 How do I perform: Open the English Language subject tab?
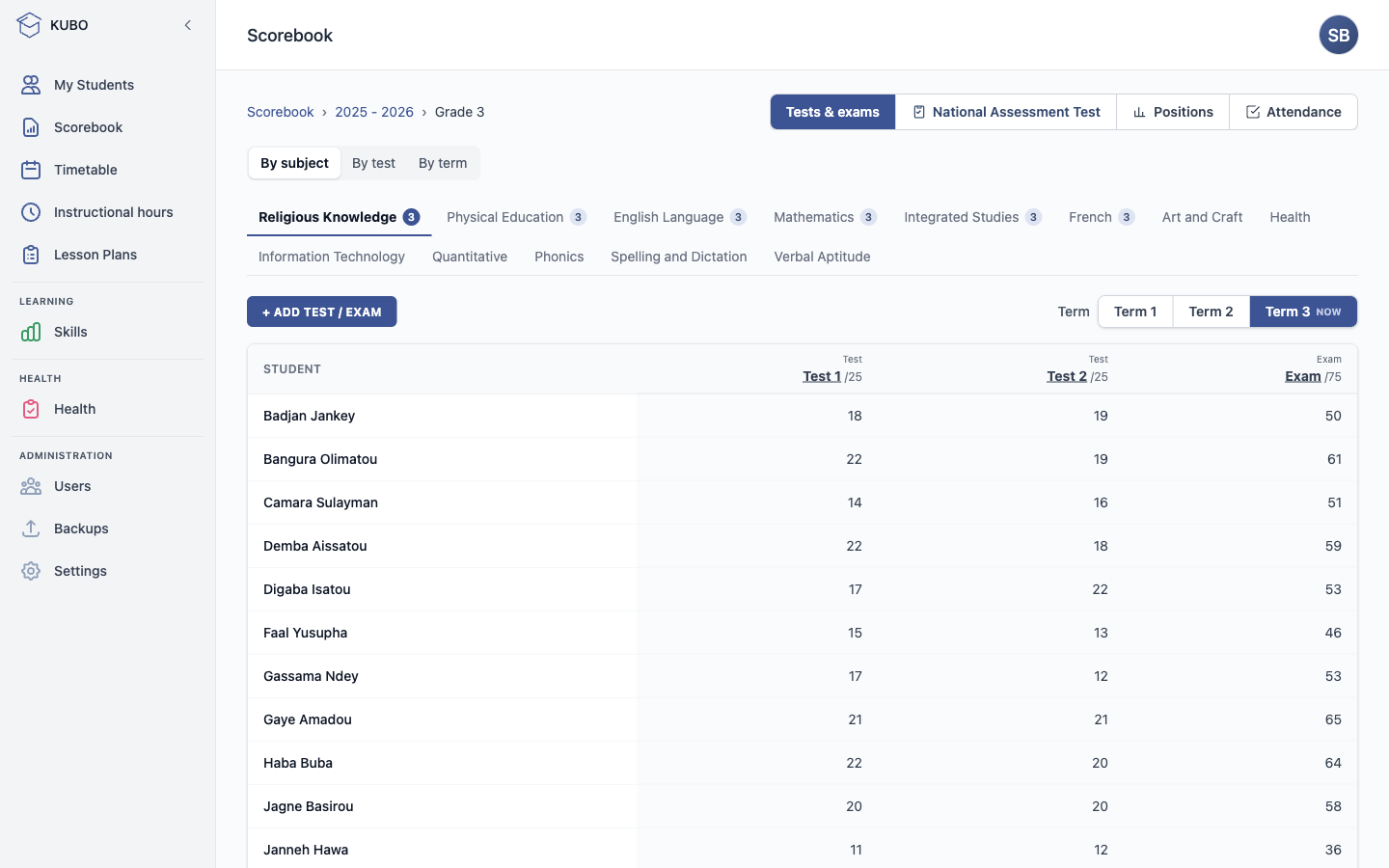click(x=680, y=217)
